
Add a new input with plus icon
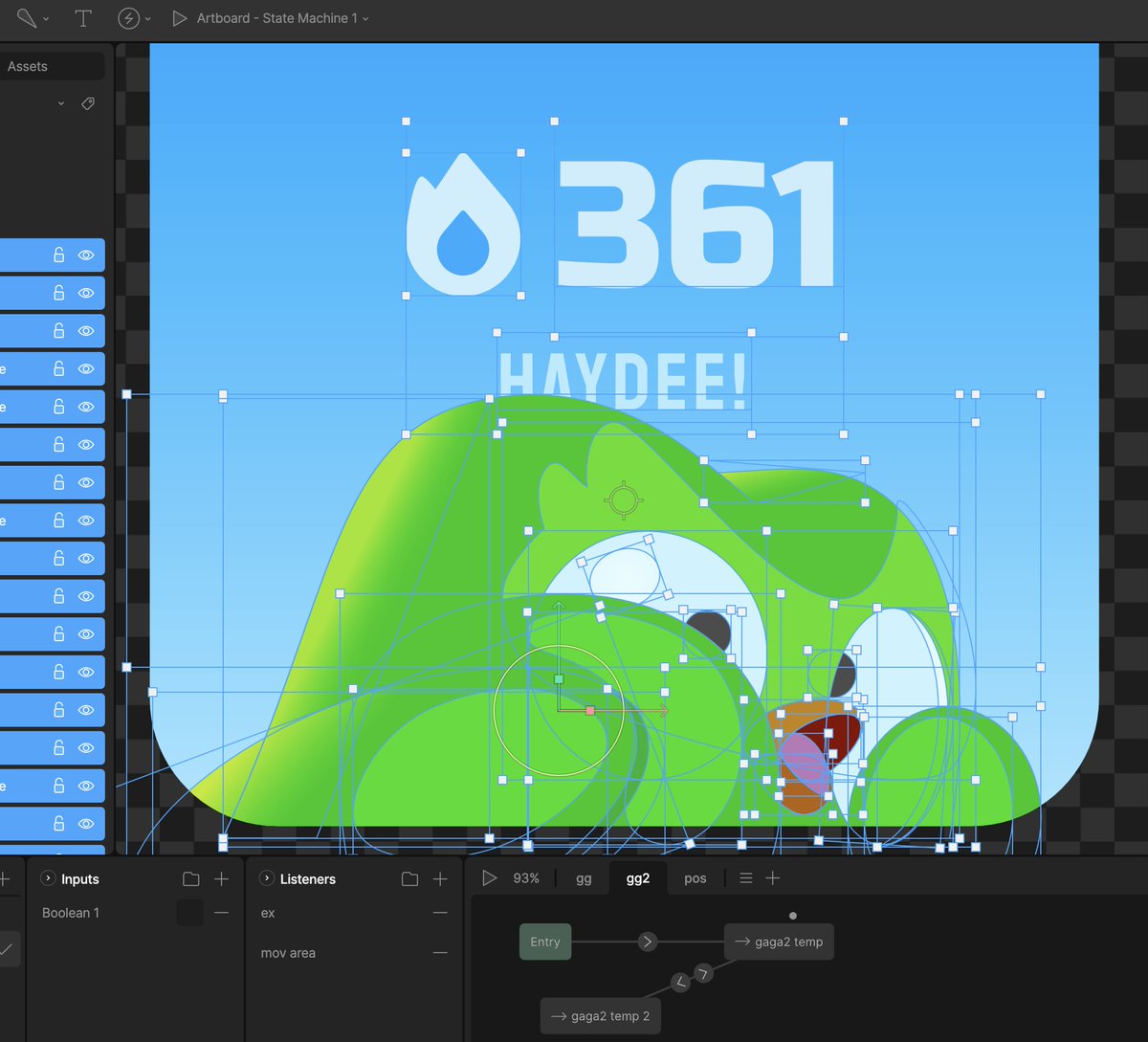click(221, 878)
